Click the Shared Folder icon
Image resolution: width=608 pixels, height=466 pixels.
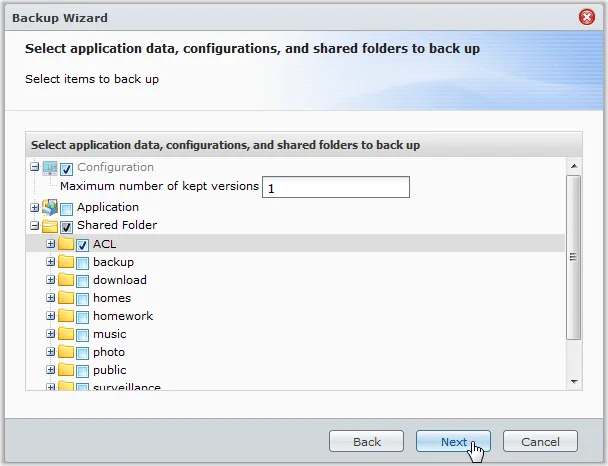click(x=49, y=226)
